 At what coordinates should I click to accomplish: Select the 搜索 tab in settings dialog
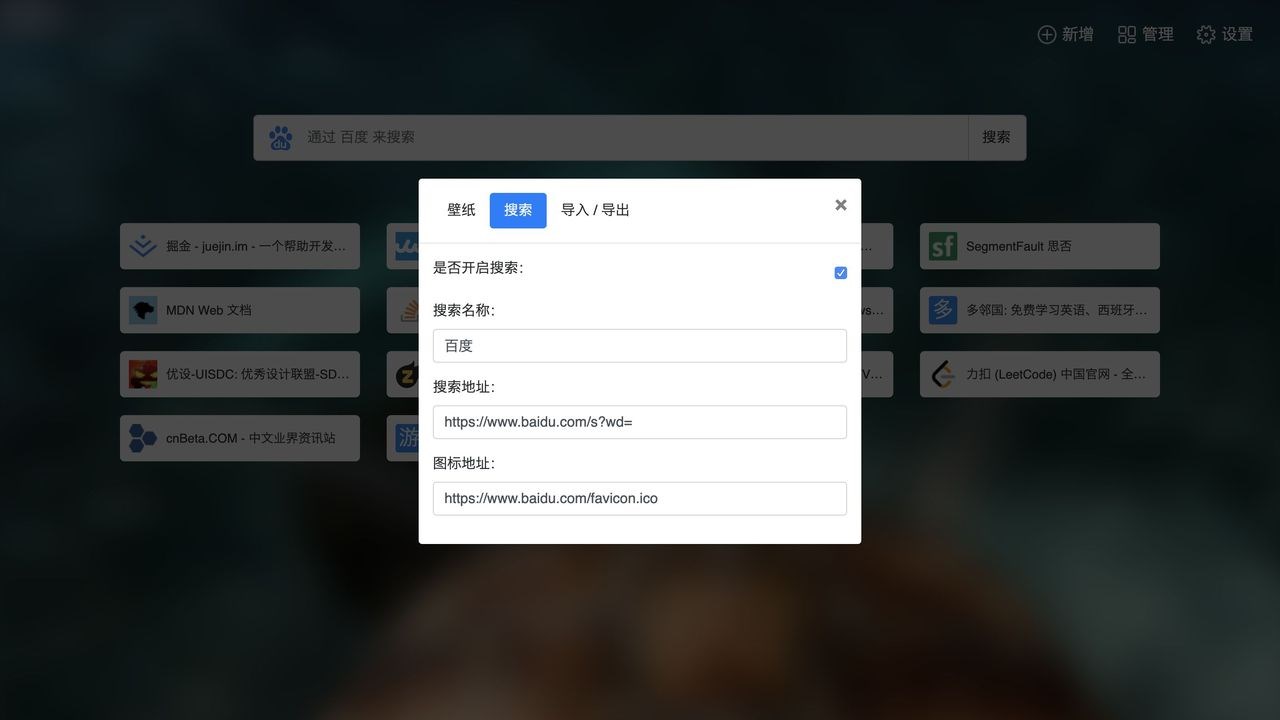518,210
